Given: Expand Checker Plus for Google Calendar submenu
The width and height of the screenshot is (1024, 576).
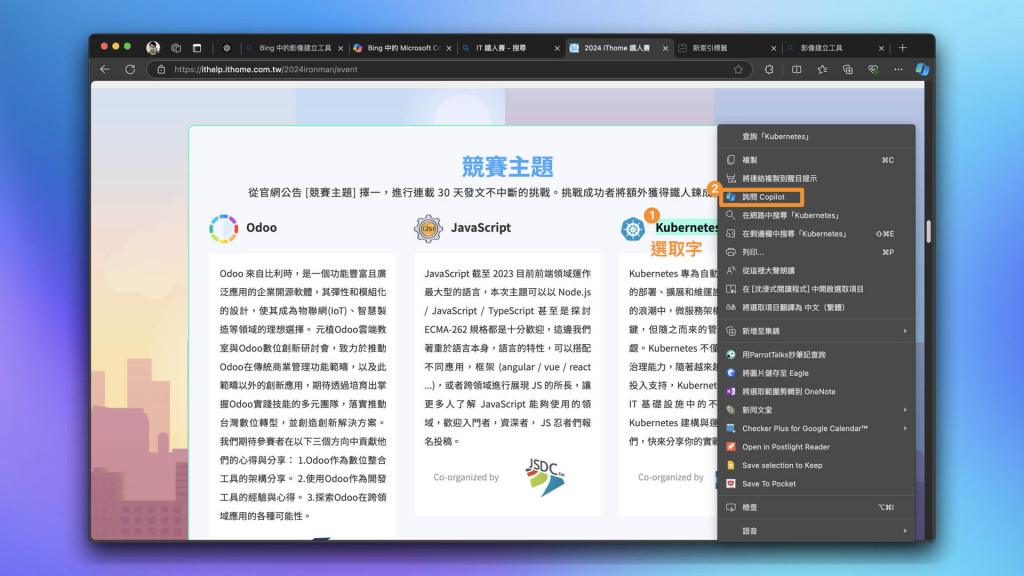Looking at the screenshot, I should [x=816, y=428].
